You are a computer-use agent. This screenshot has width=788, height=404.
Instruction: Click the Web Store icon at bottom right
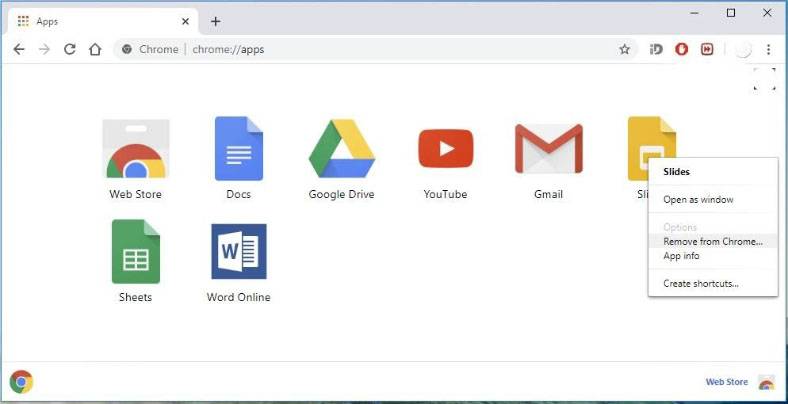tap(766, 382)
